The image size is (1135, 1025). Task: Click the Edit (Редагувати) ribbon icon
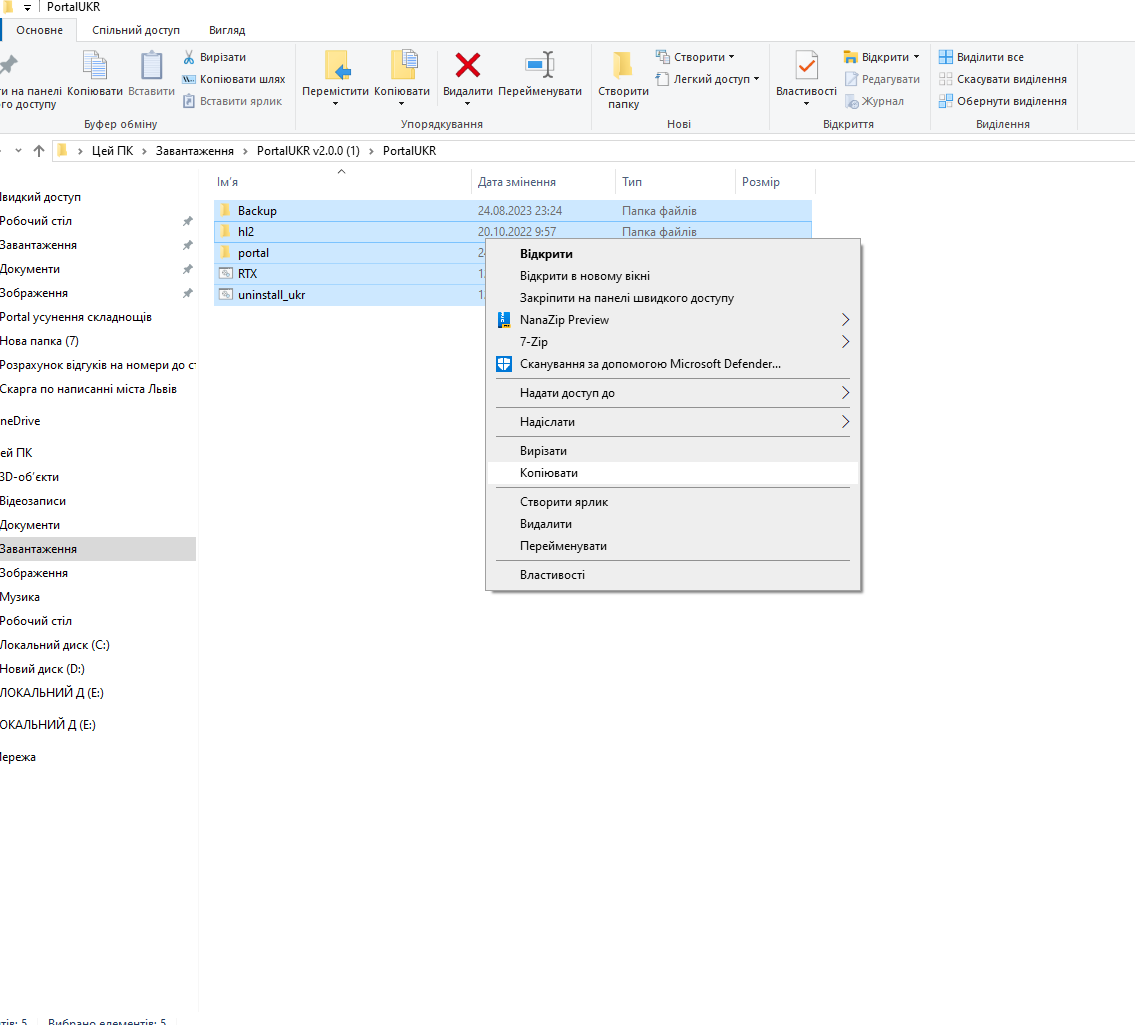click(851, 79)
